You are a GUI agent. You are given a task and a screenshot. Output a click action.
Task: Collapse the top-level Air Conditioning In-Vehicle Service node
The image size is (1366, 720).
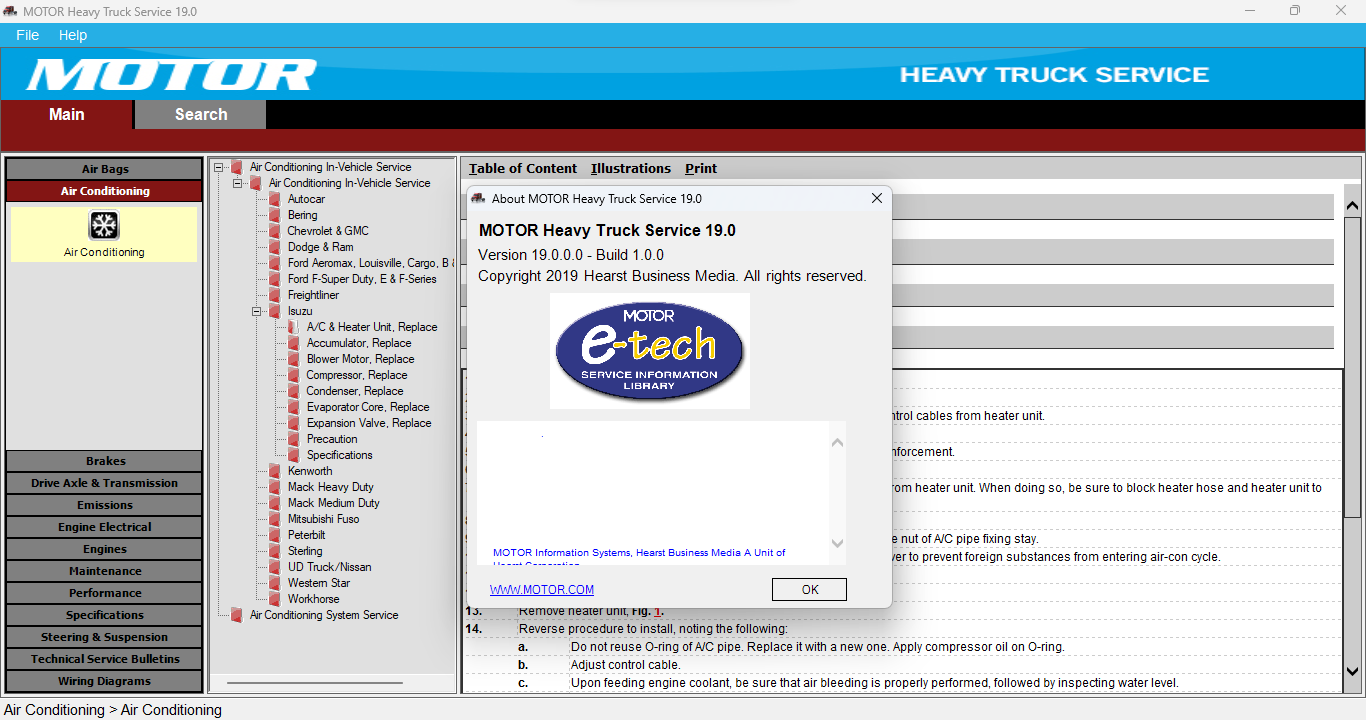tap(219, 167)
